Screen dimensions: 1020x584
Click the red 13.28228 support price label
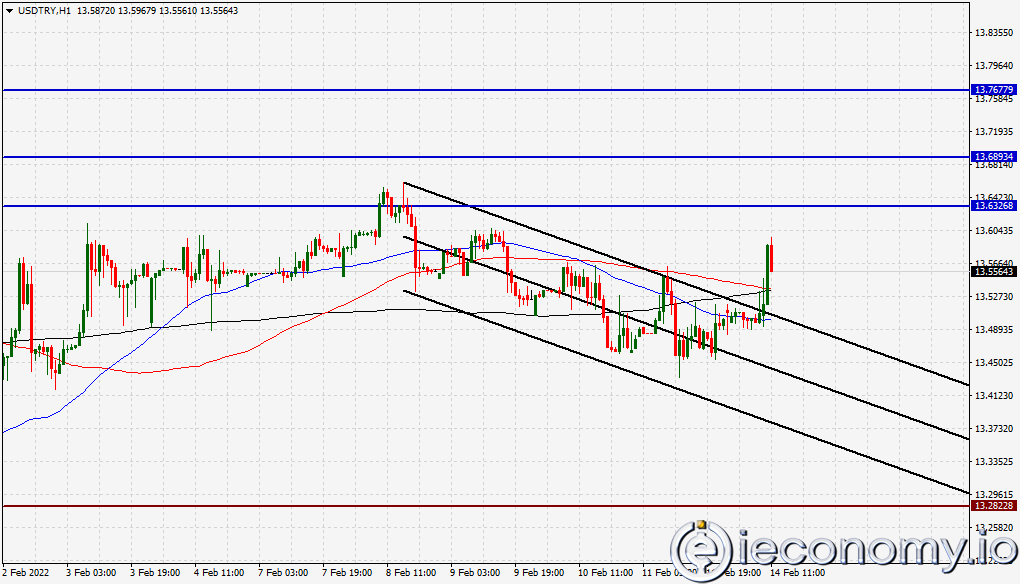[x=994, y=505]
